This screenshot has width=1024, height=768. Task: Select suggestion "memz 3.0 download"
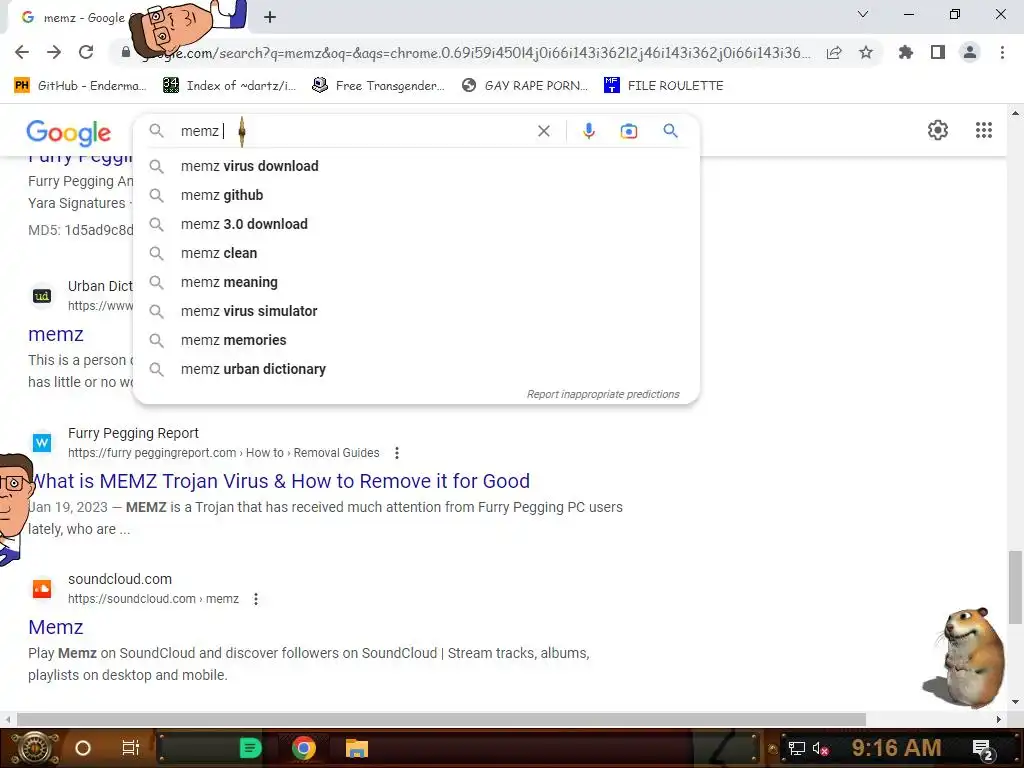tap(416, 224)
